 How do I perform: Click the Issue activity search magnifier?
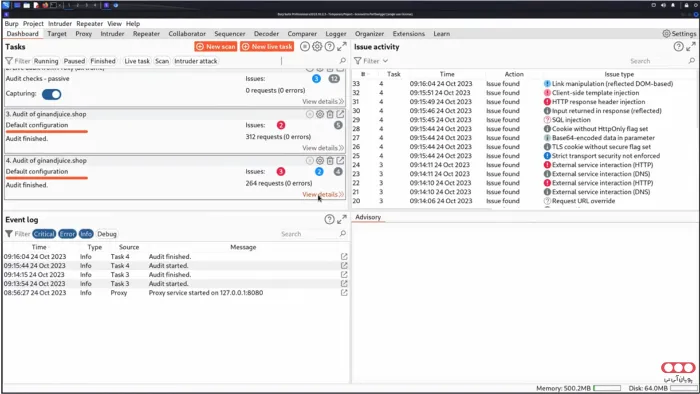[x=692, y=61]
